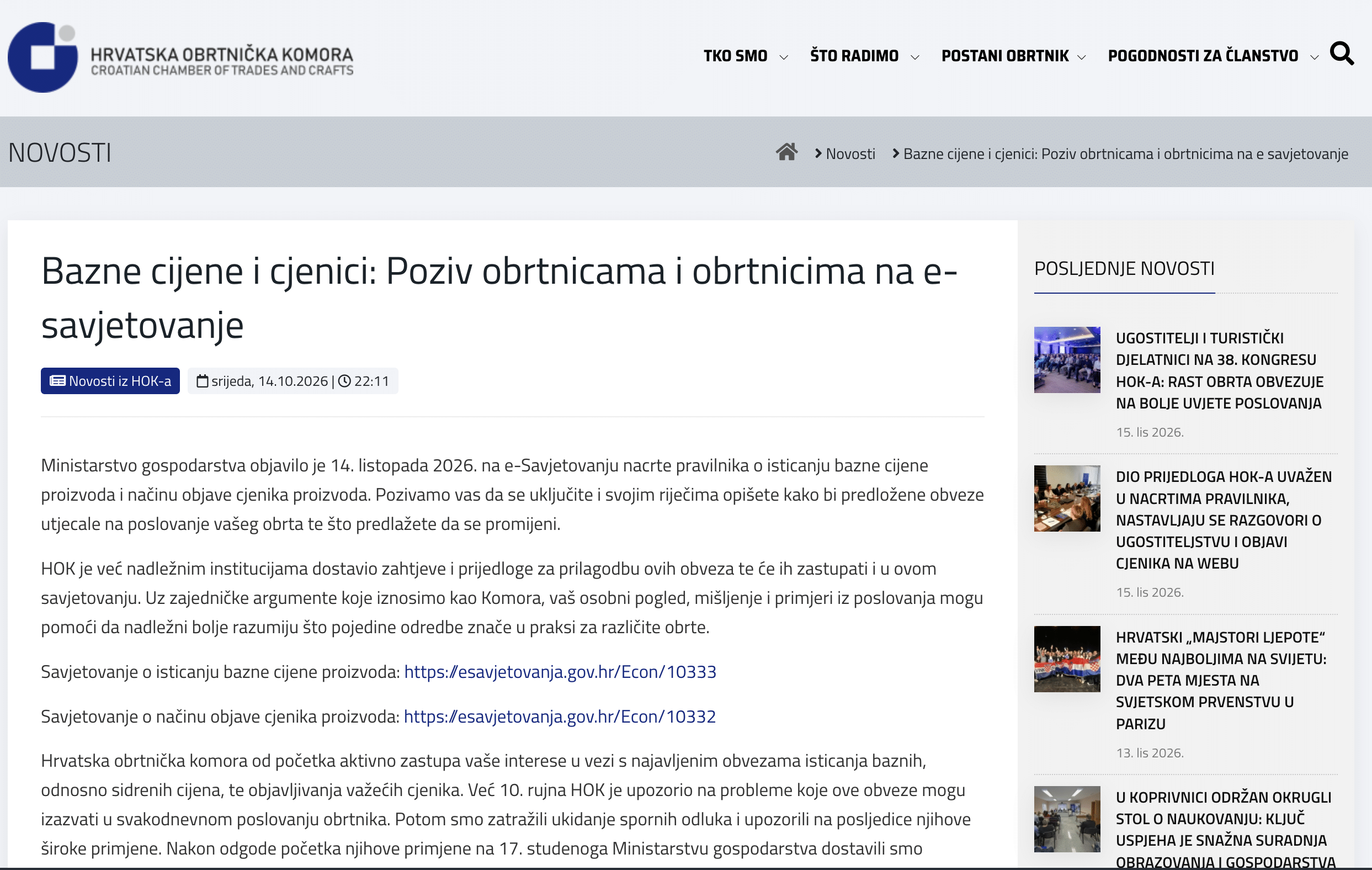Open the esavjetovanja Econ/10332 link
1372x870 pixels.
560,716
